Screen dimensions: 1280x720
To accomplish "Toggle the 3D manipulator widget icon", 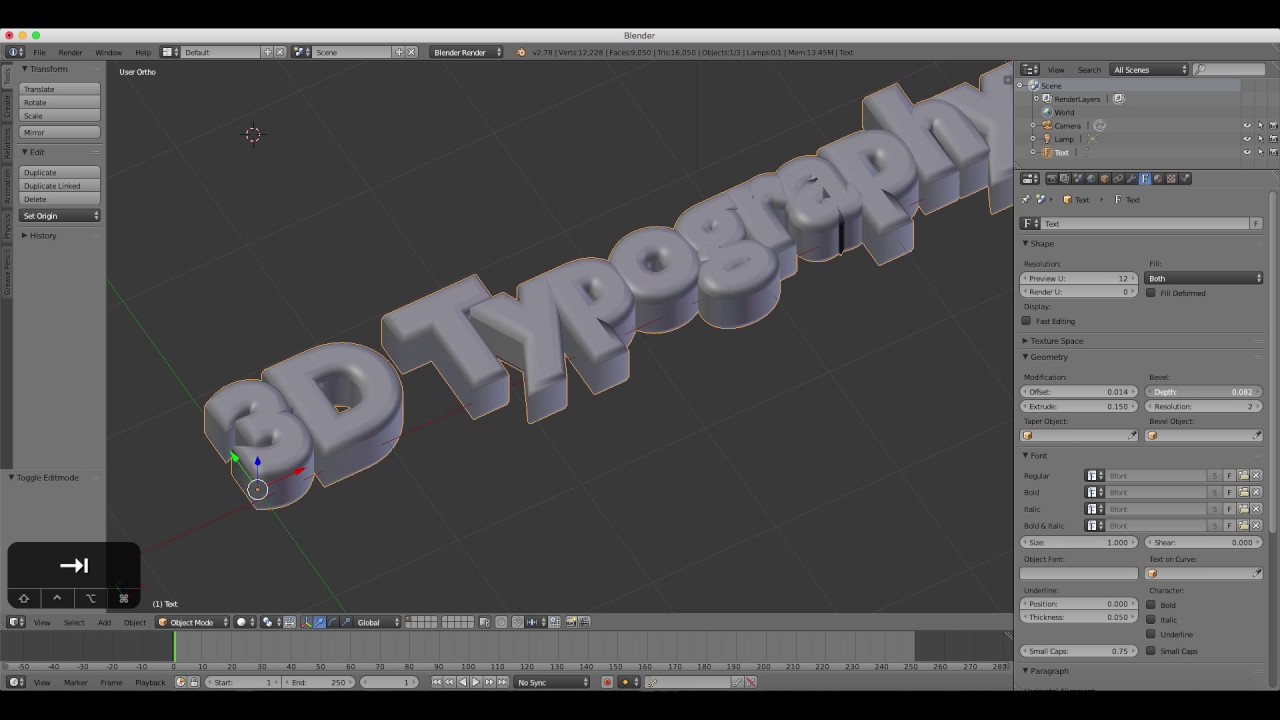I will pyautogui.click(x=306, y=622).
